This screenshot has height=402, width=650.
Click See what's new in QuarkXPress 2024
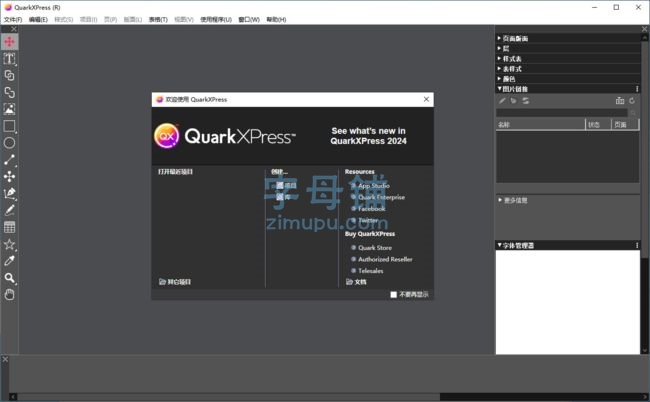point(369,136)
